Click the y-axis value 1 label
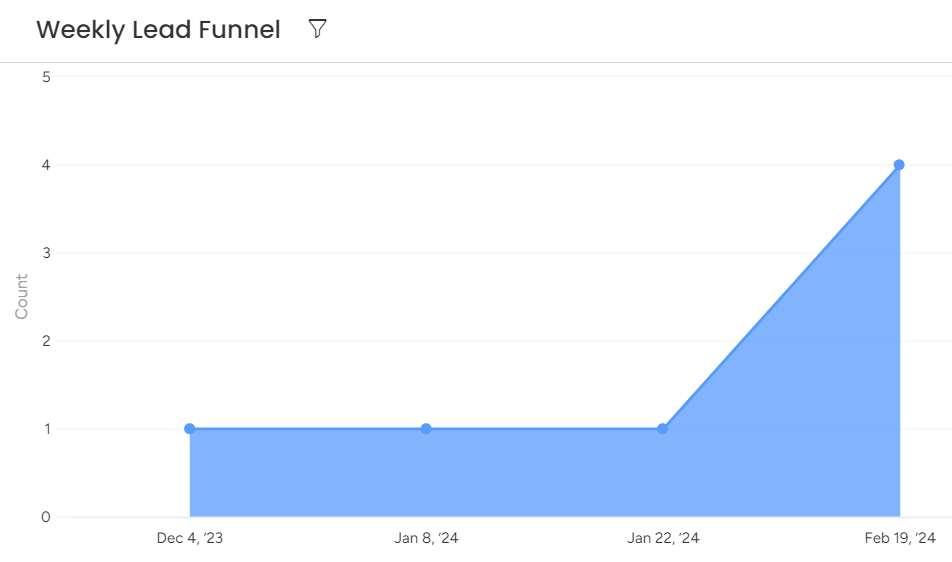Image resolution: width=952 pixels, height=562 pixels. click(46, 429)
